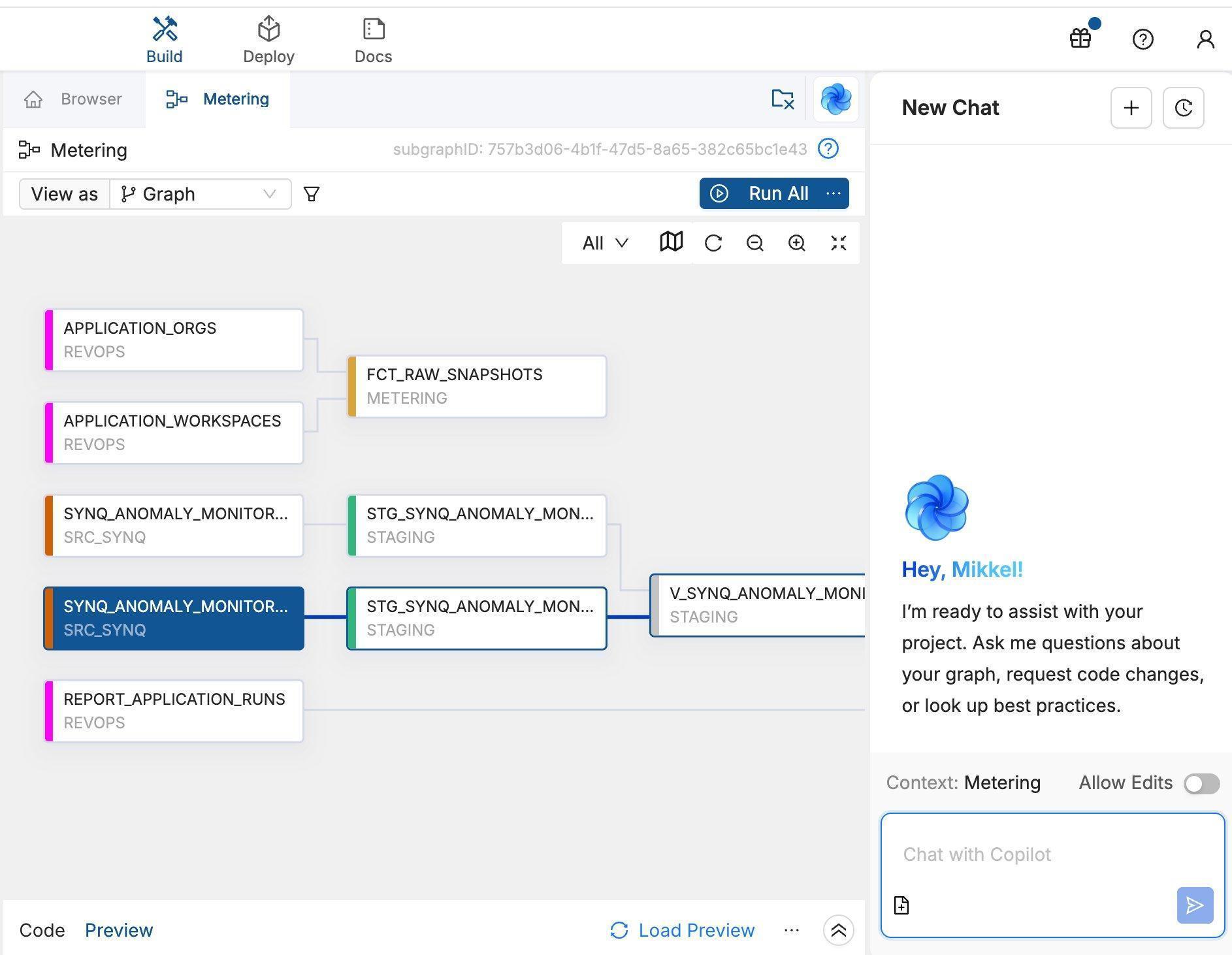
Task: Open chat history clock icon
Action: pos(1183,108)
